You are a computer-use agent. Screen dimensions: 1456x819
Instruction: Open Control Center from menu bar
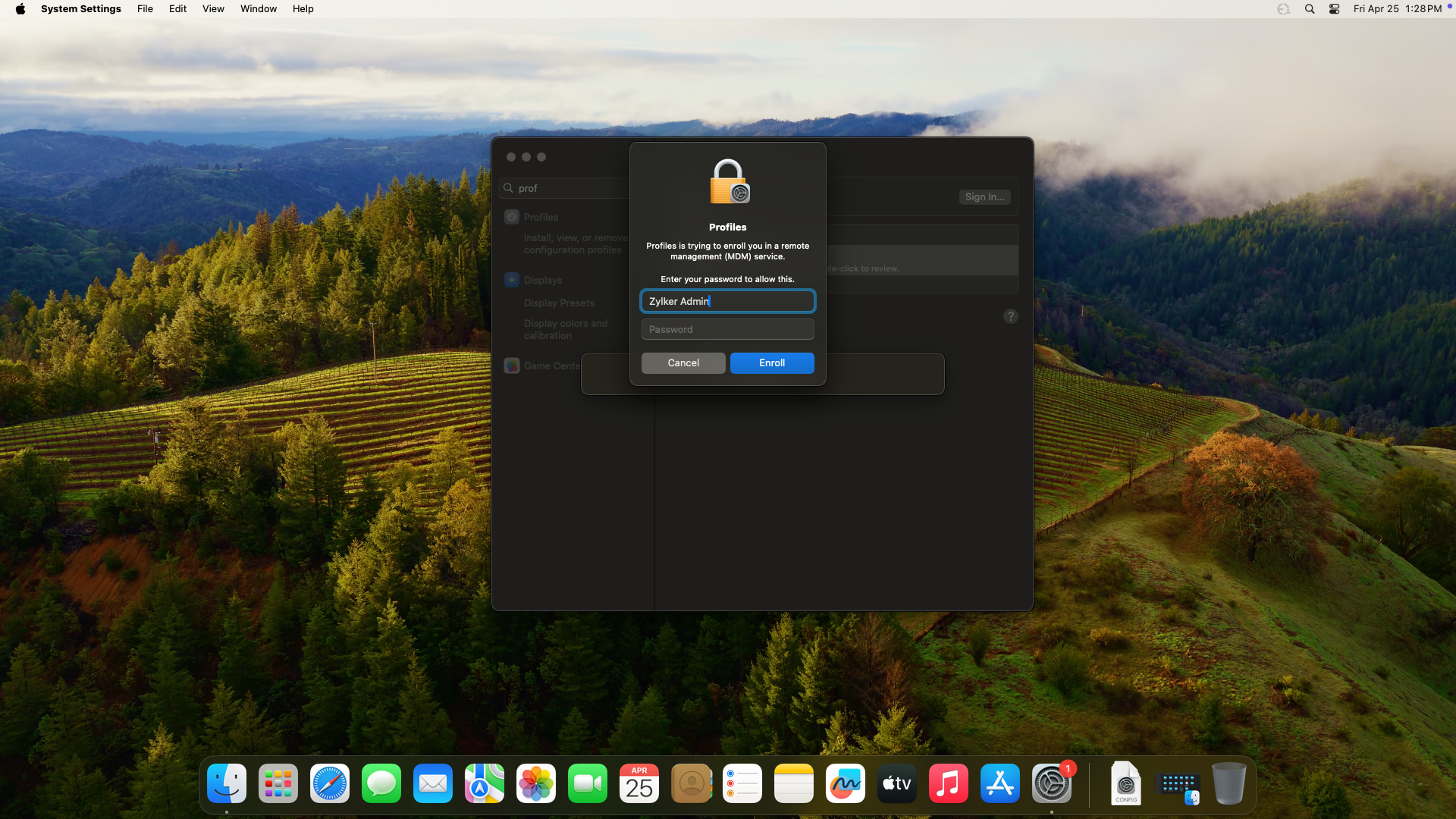[x=1334, y=9]
